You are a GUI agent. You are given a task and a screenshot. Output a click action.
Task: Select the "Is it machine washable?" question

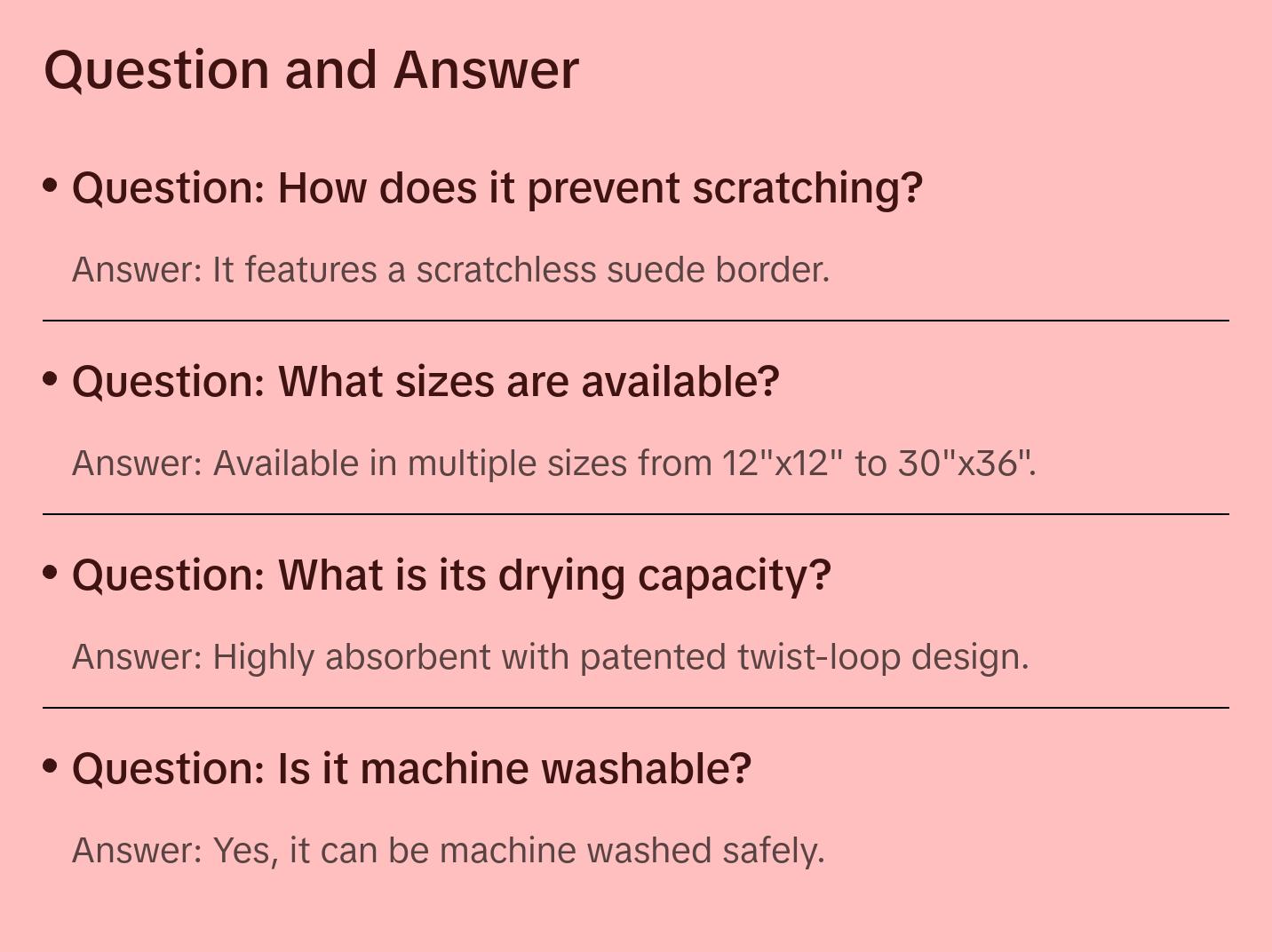tap(411, 768)
